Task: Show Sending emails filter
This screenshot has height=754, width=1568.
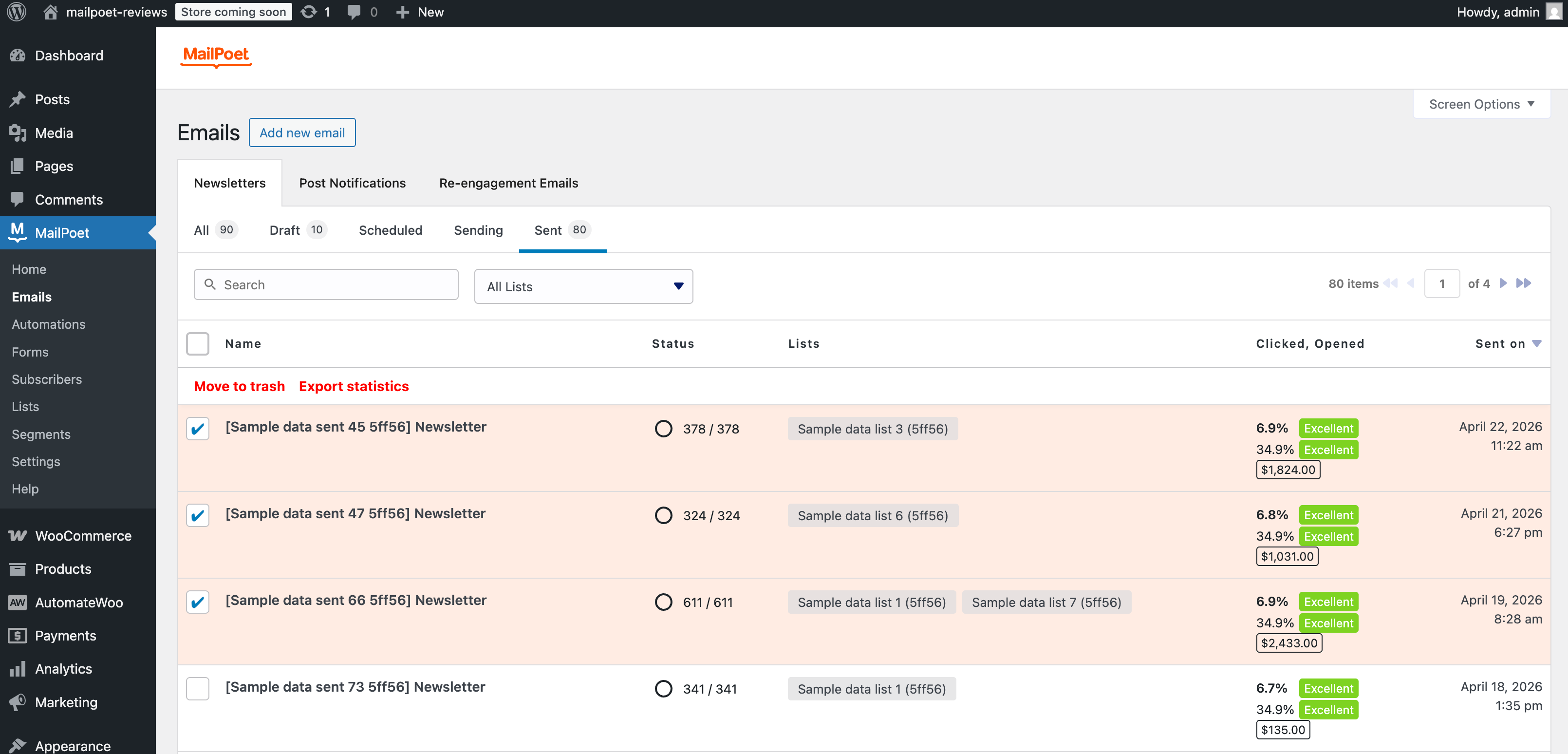Action: coord(478,230)
